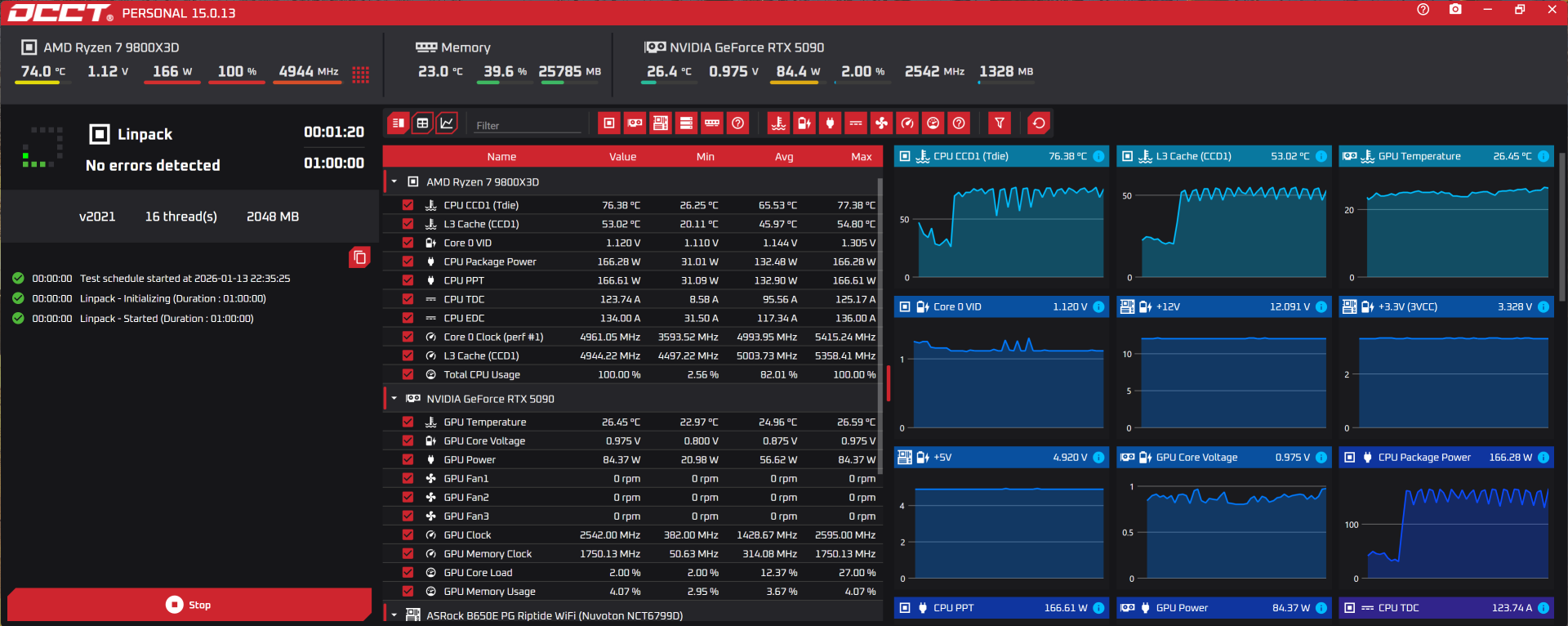Viewport: 1568px width, 626px height.
Task: Click the reset min/max statistics icon
Action: point(1039,123)
